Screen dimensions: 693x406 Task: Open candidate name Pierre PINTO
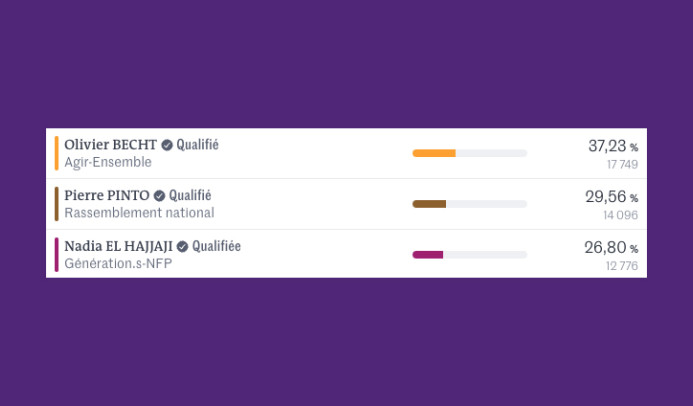click(107, 196)
